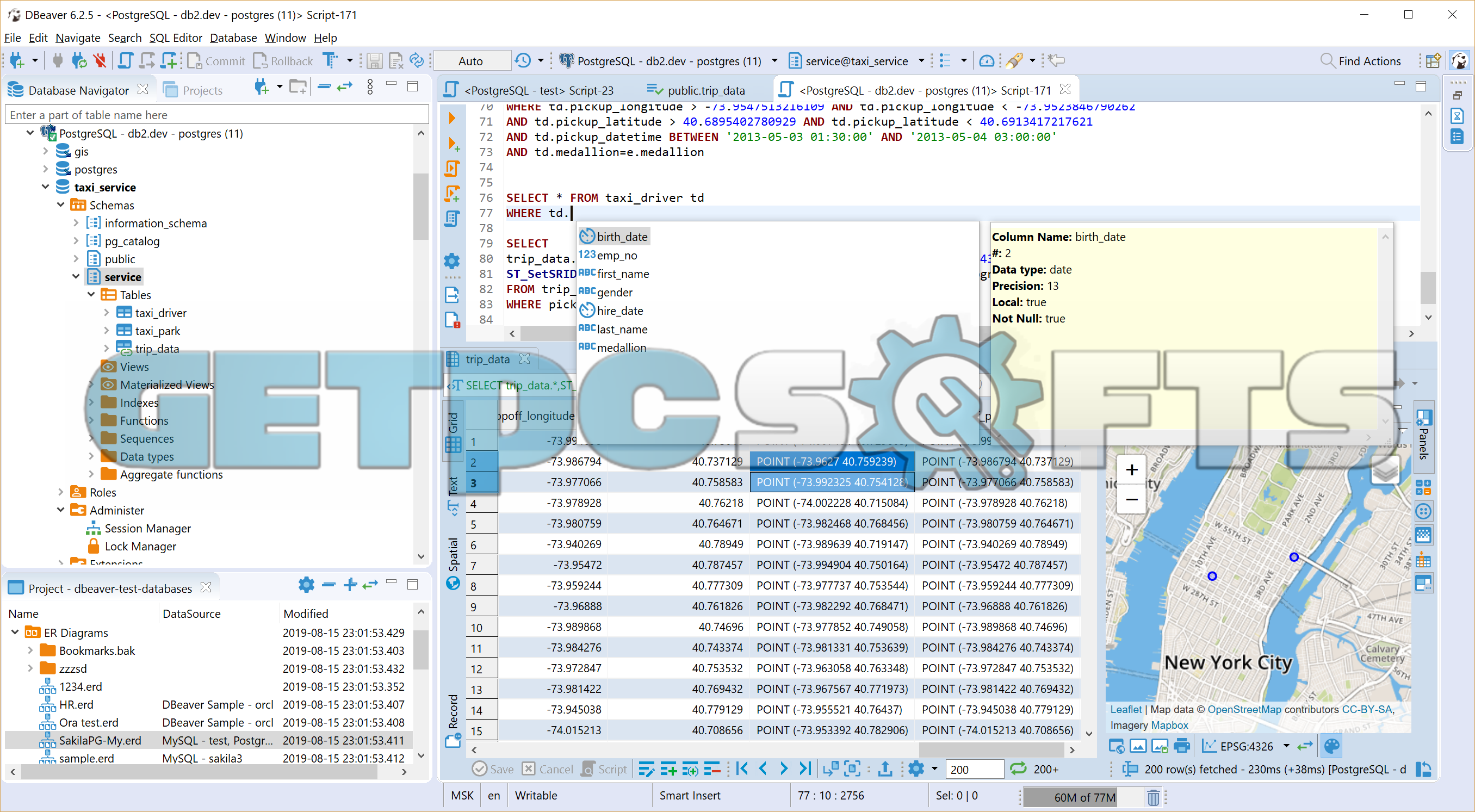Viewport: 1475px width, 812px height.
Task: Click the link-with-editor arrows in navigator
Action: (345, 86)
